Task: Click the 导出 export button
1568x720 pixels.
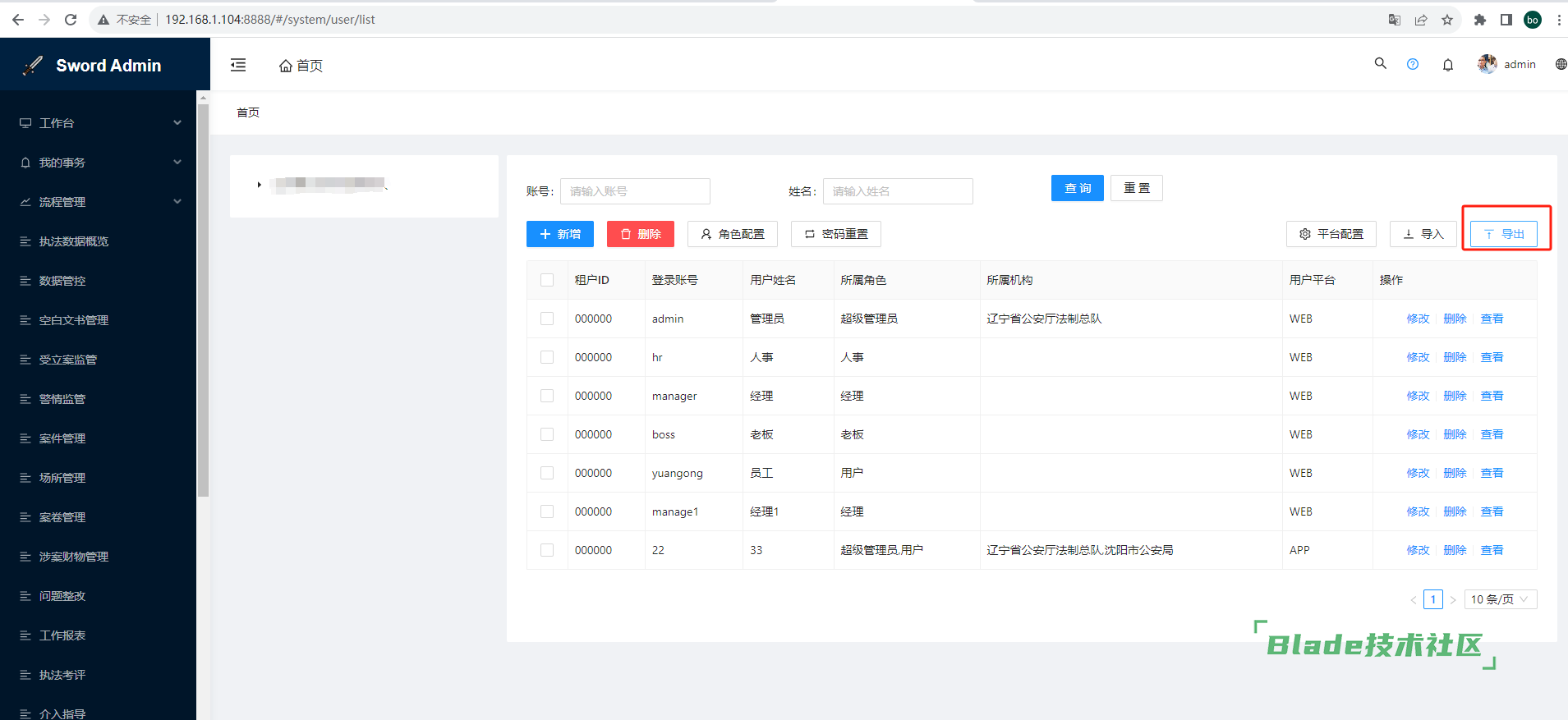Action: (1504, 234)
